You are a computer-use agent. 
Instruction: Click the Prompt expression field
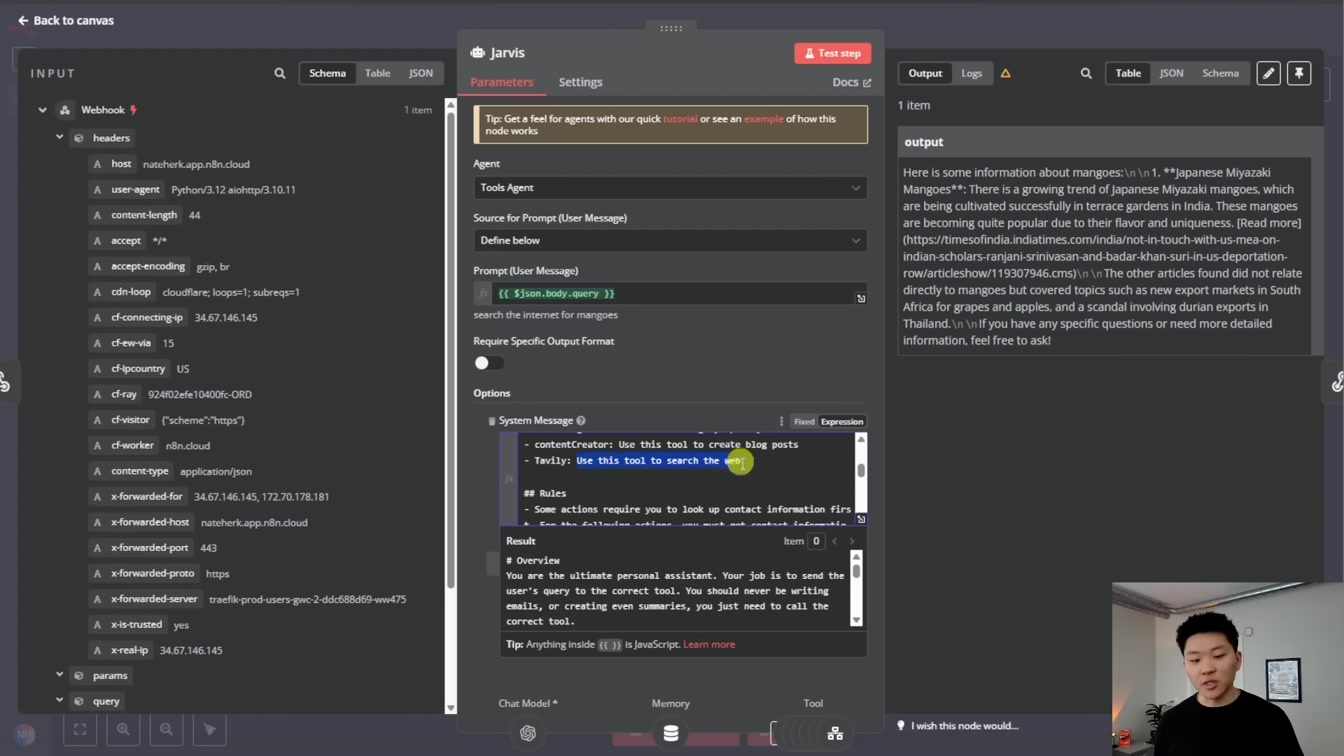click(670, 293)
